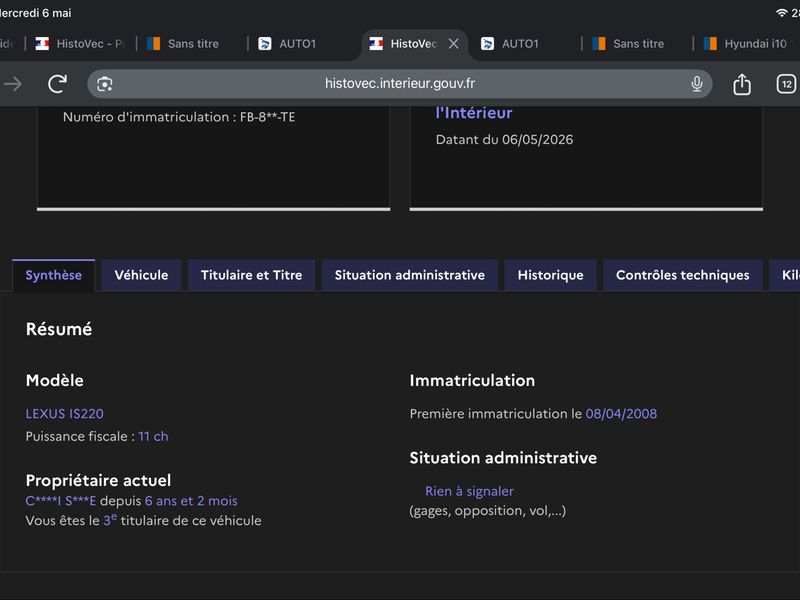Open the Situation administrative tab

(410, 275)
